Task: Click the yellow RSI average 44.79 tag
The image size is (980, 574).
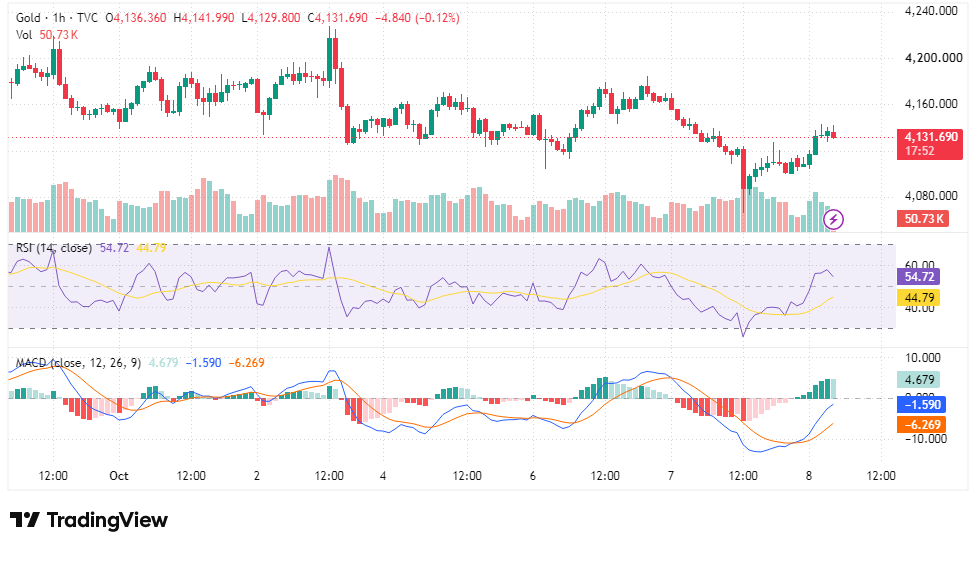Action: click(919, 298)
